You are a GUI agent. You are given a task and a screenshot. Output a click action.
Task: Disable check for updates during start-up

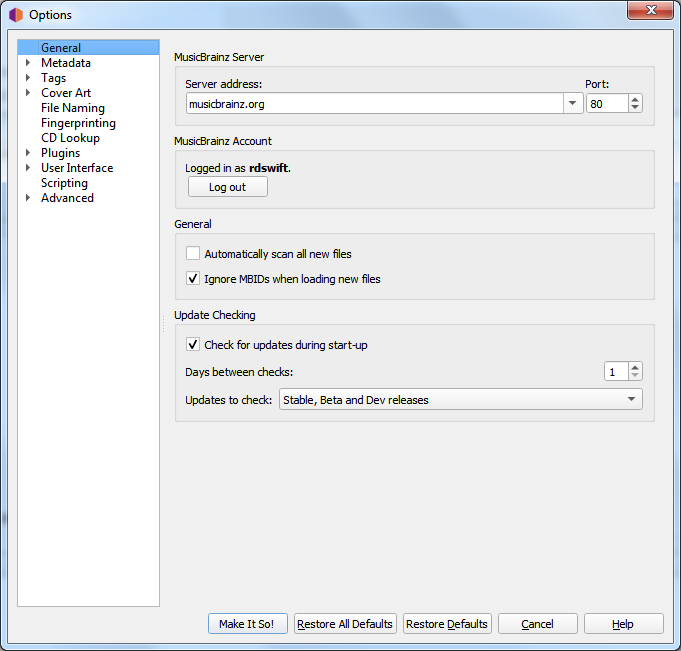[x=194, y=345]
